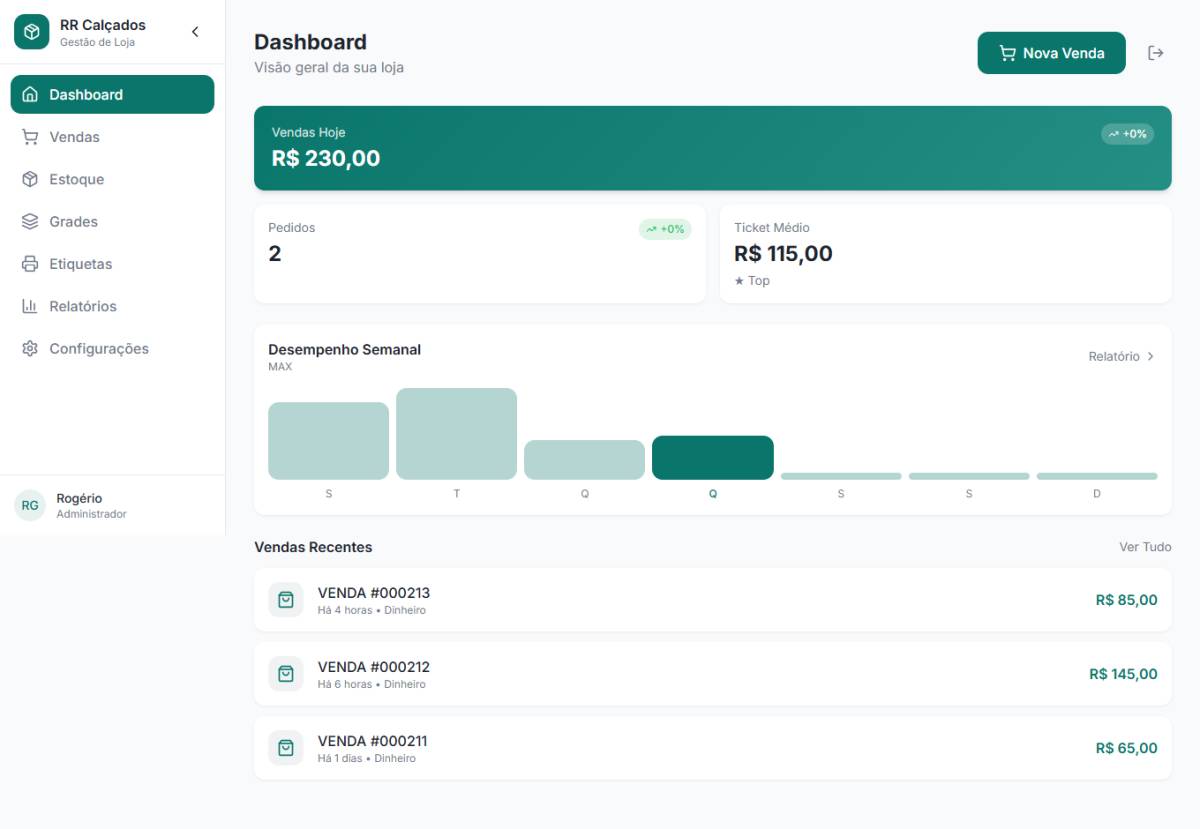Click the Etiquetas printer icon
The image size is (1200, 829).
[30, 264]
